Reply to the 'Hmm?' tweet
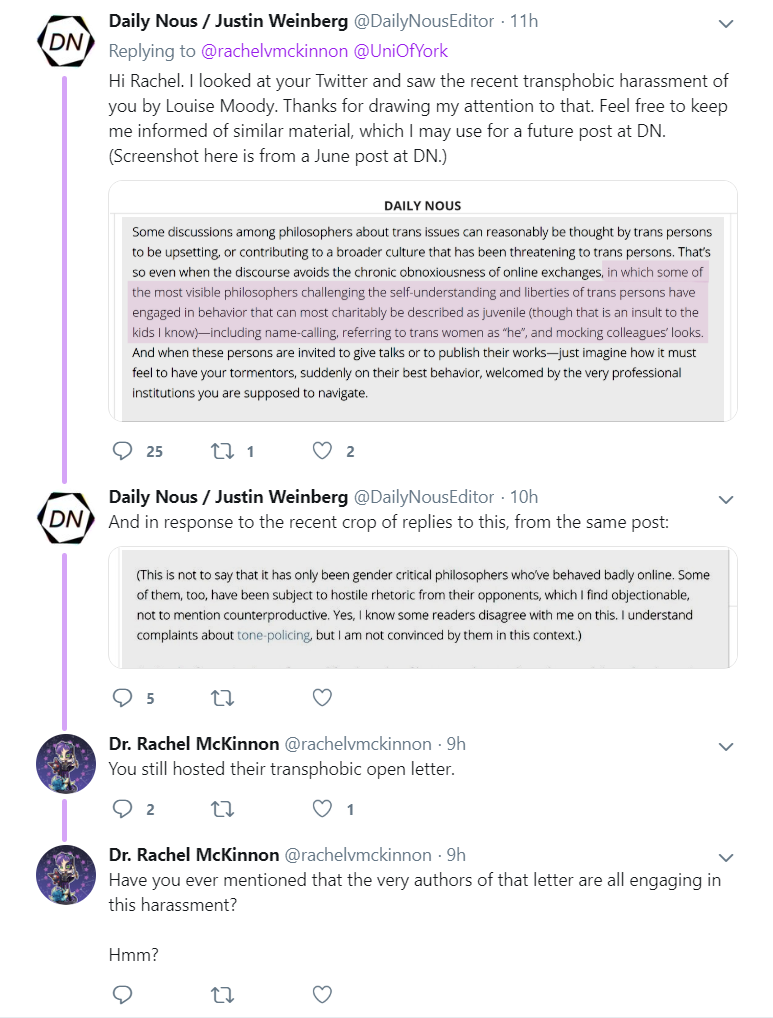This screenshot has width=773, height=1018. pyautogui.click(x=123, y=995)
